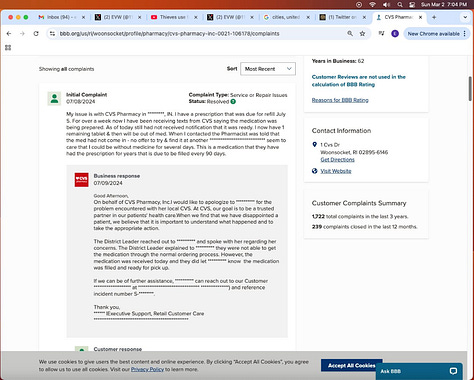Close the CVS Pharmacy tab
The width and height of the screenshot is (474, 380).
click(x=421, y=17)
